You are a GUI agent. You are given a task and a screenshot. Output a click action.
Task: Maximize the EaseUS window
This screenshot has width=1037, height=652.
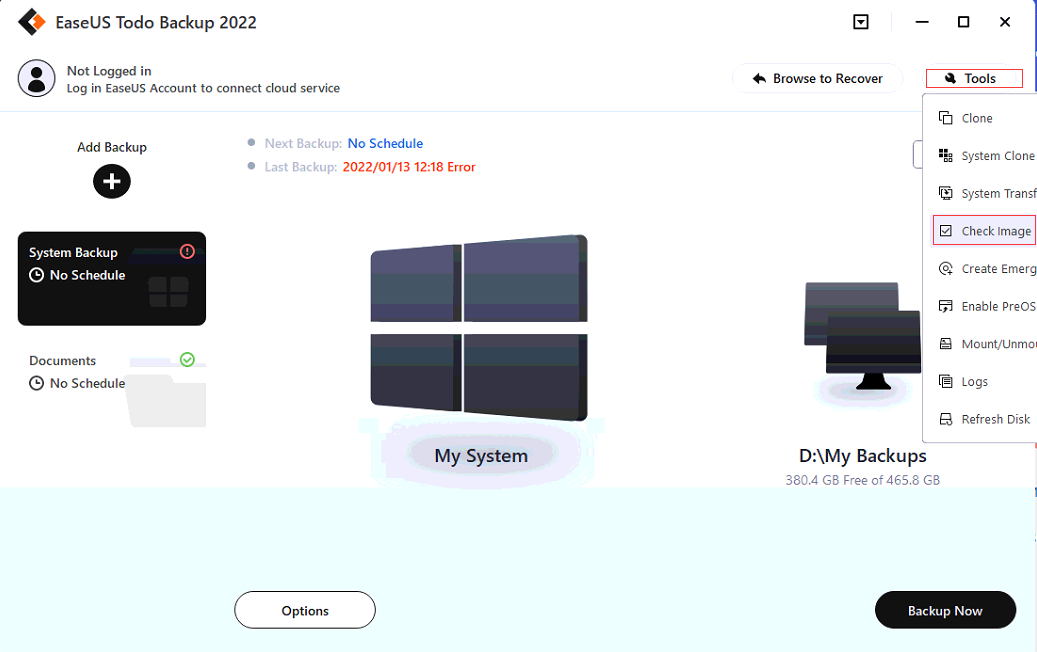click(964, 22)
